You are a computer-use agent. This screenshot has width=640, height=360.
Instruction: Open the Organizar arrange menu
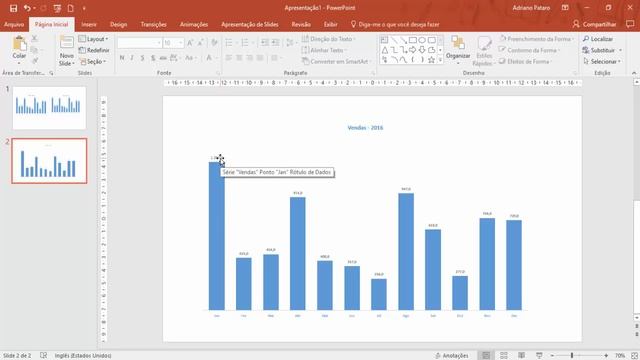coord(458,51)
